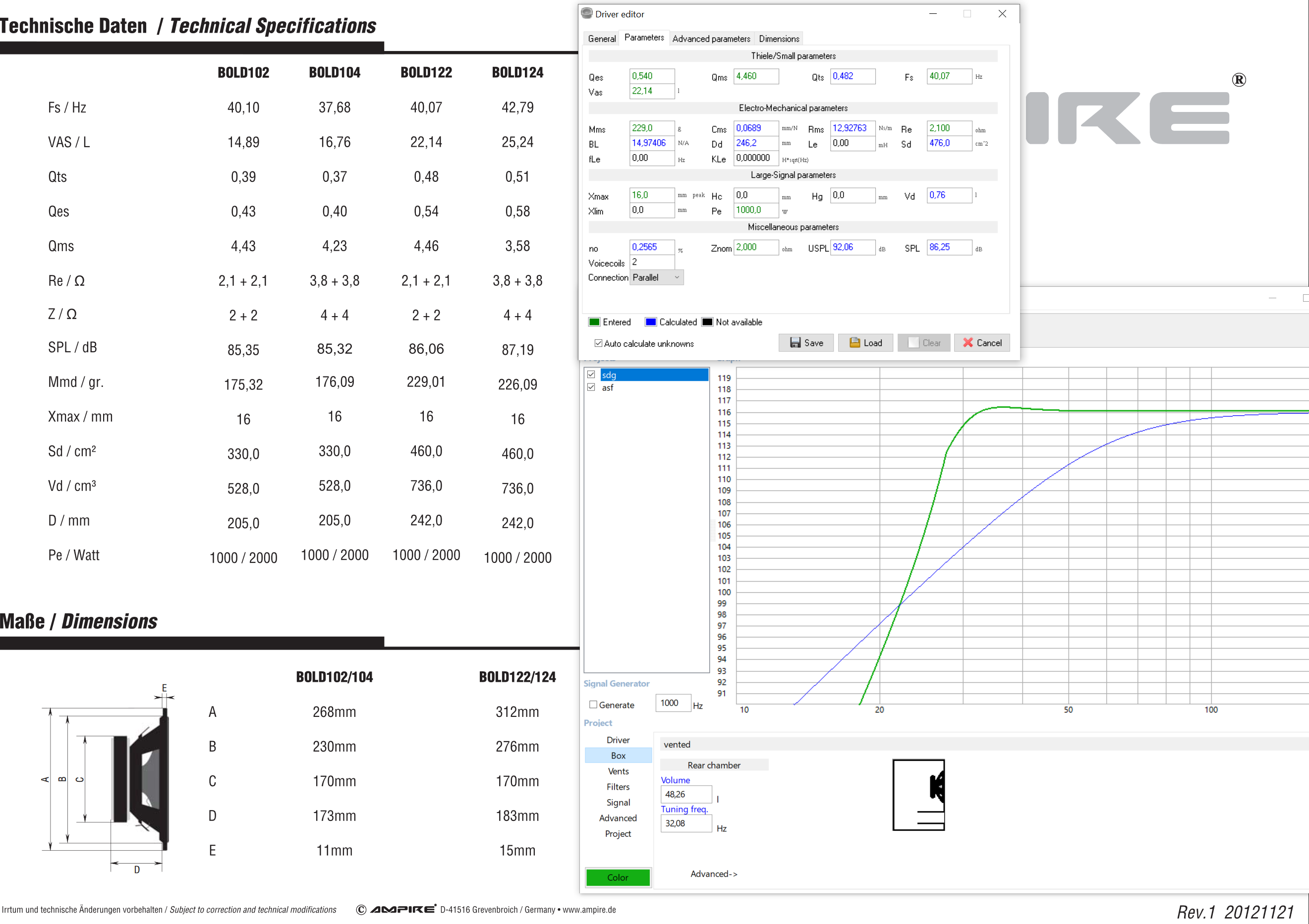Click the USPL value field
Screen dimensions: 1309x924
(853, 247)
